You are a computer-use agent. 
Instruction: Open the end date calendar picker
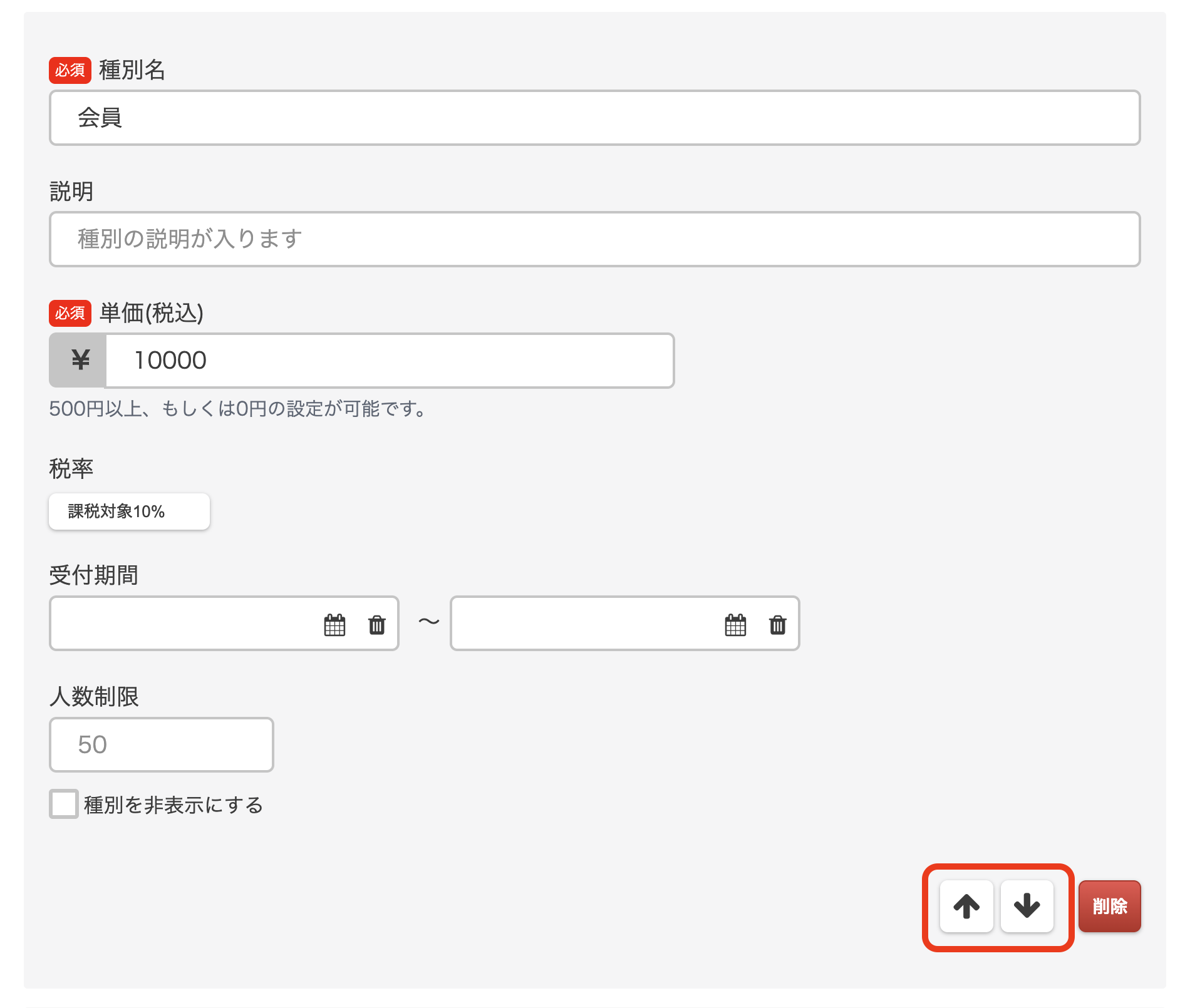735,625
